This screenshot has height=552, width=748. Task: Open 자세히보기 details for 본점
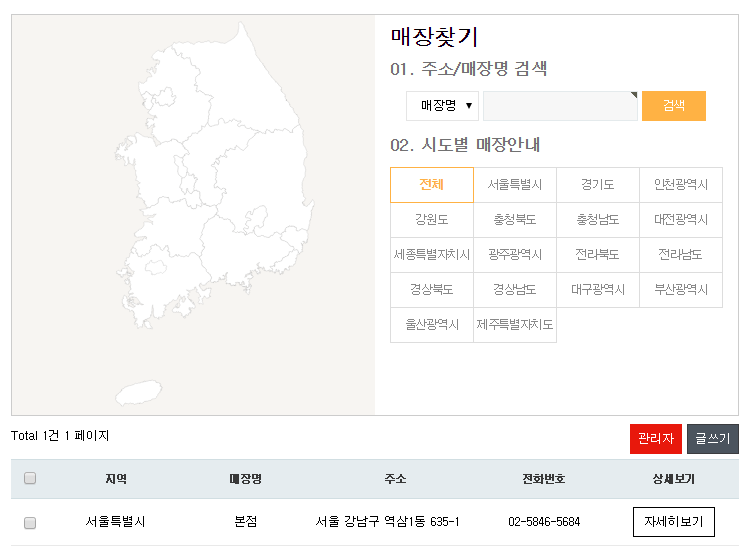pos(674,522)
